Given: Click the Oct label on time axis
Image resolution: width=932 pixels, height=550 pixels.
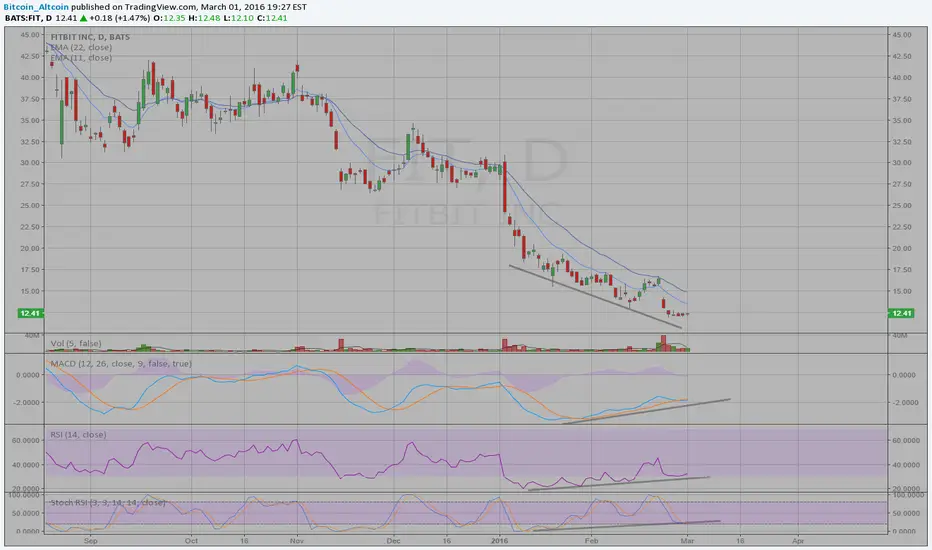Looking at the screenshot, I should (x=191, y=541).
